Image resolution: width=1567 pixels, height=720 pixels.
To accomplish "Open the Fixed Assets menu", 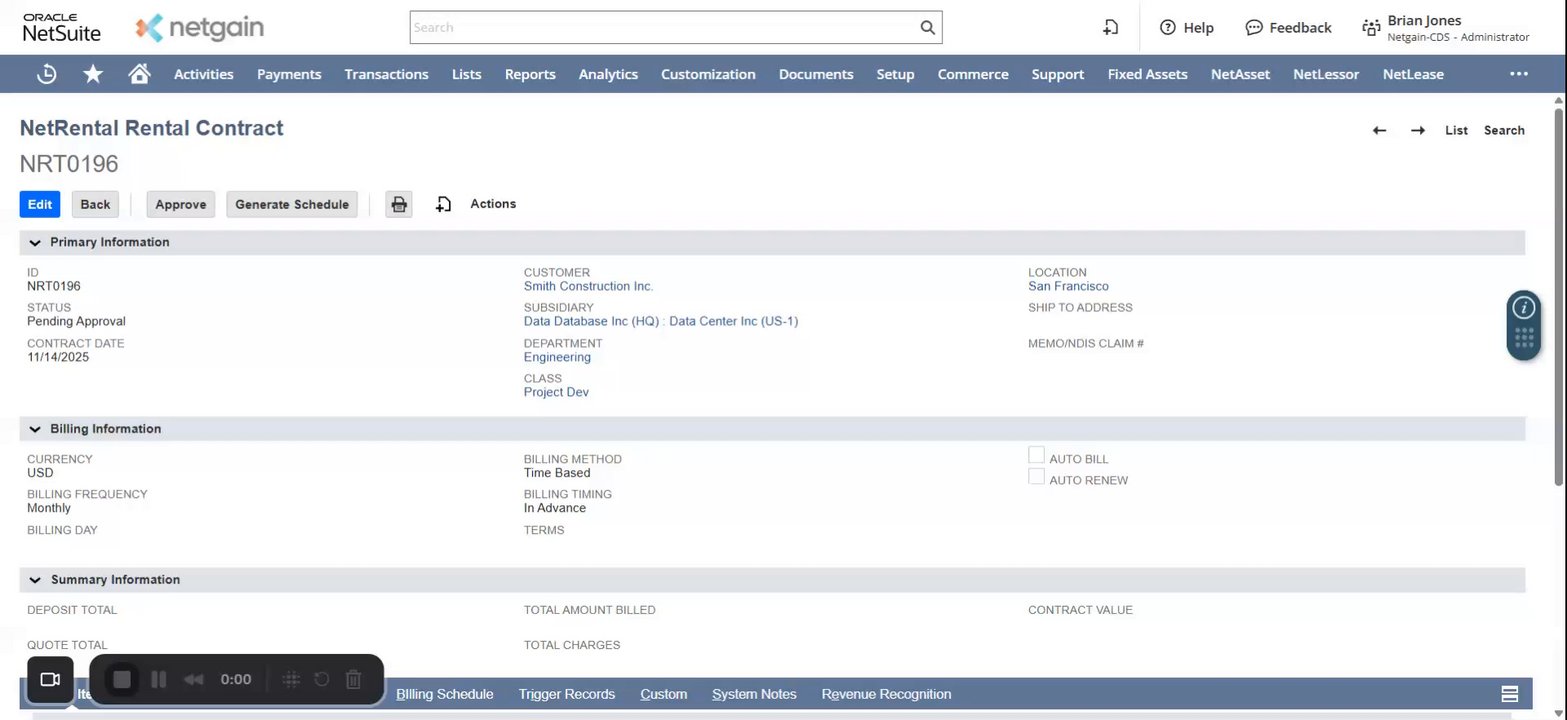I will [x=1148, y=74].
